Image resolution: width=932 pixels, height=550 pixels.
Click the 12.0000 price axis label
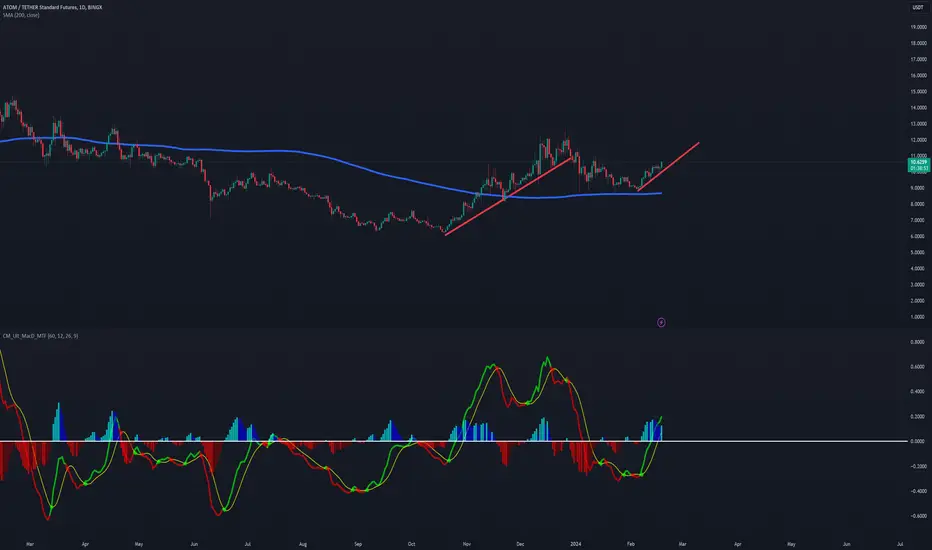pyautogui.click(x=918, y=140)
